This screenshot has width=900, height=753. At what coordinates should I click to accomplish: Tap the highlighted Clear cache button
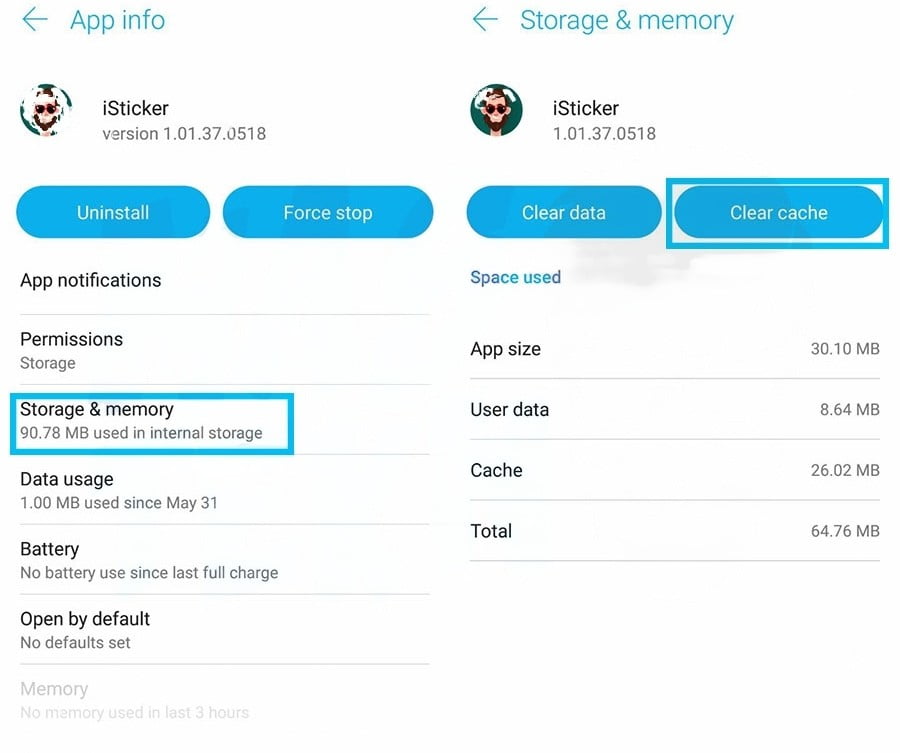(x=778, y=212)
